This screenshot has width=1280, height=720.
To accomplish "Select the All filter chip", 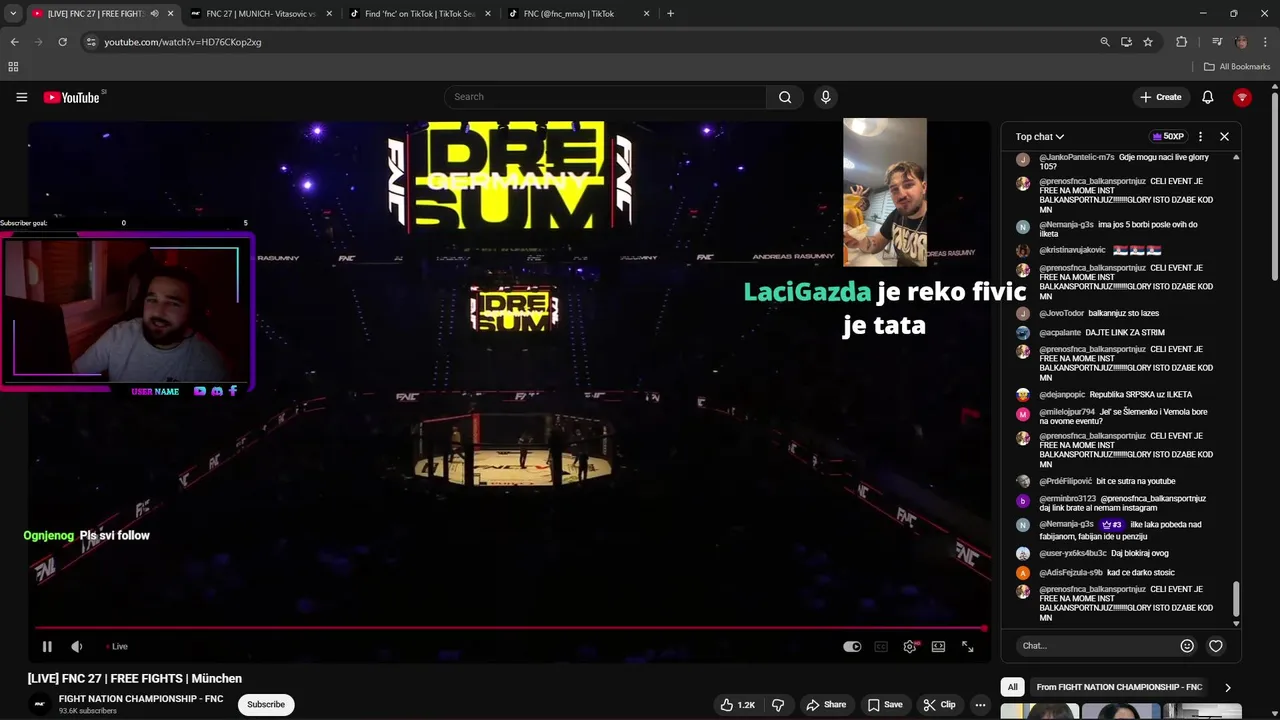I will point(1012,687).
